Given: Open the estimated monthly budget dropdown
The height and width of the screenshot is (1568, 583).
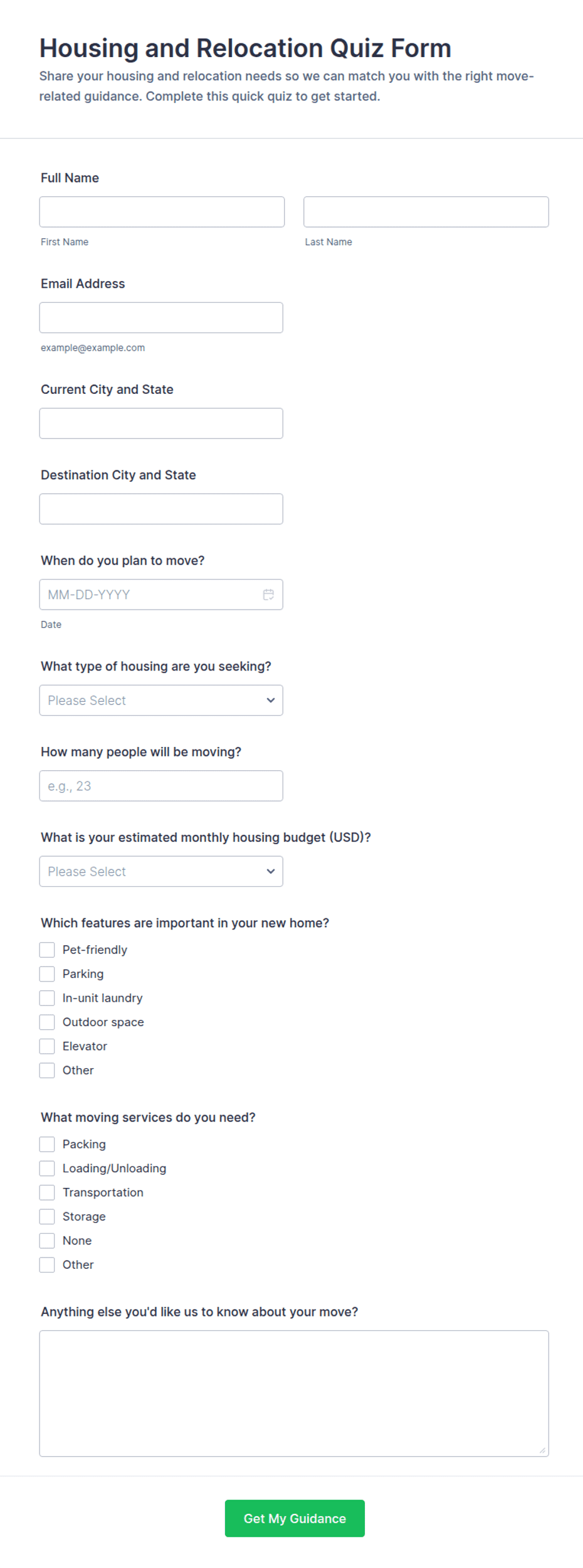Looking at the screenshot, I should tap(161, 871).
